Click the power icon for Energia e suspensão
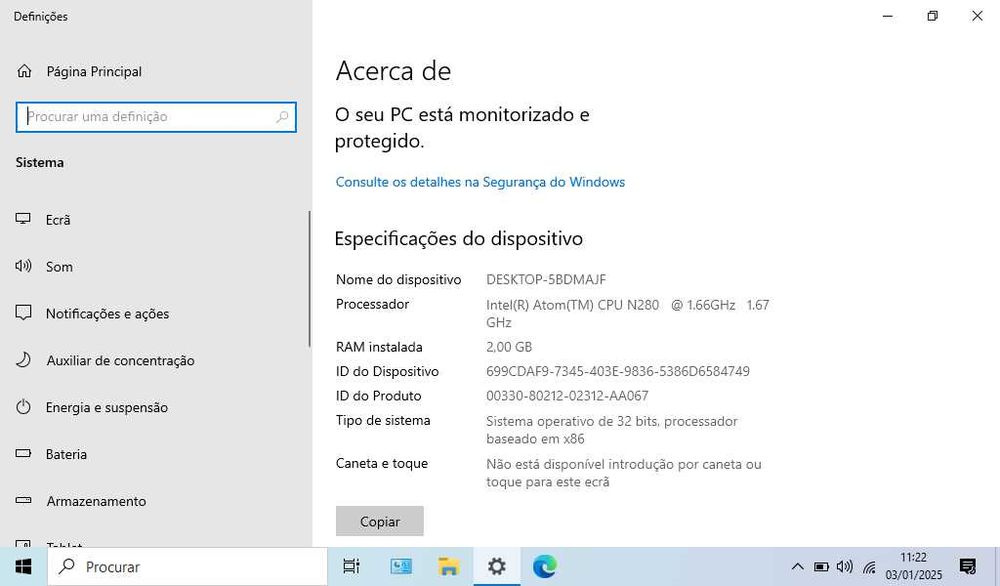This screenshot has width=1000, height=586. coord(23,407)
